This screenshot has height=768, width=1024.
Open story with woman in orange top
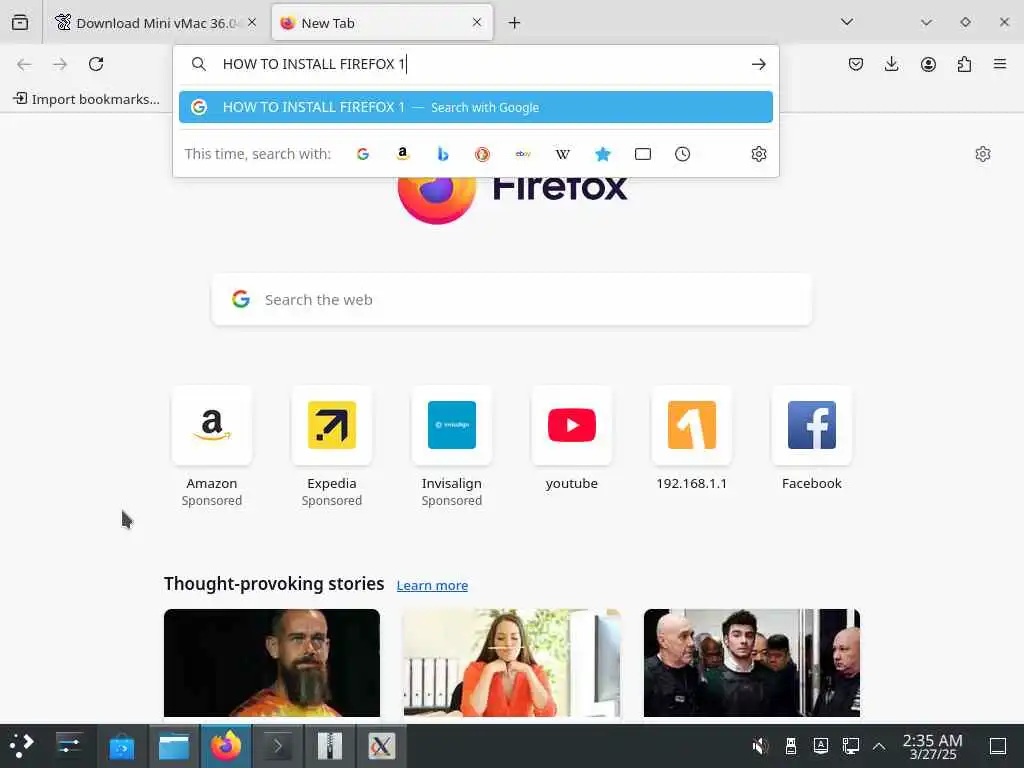tap(512, 663)
